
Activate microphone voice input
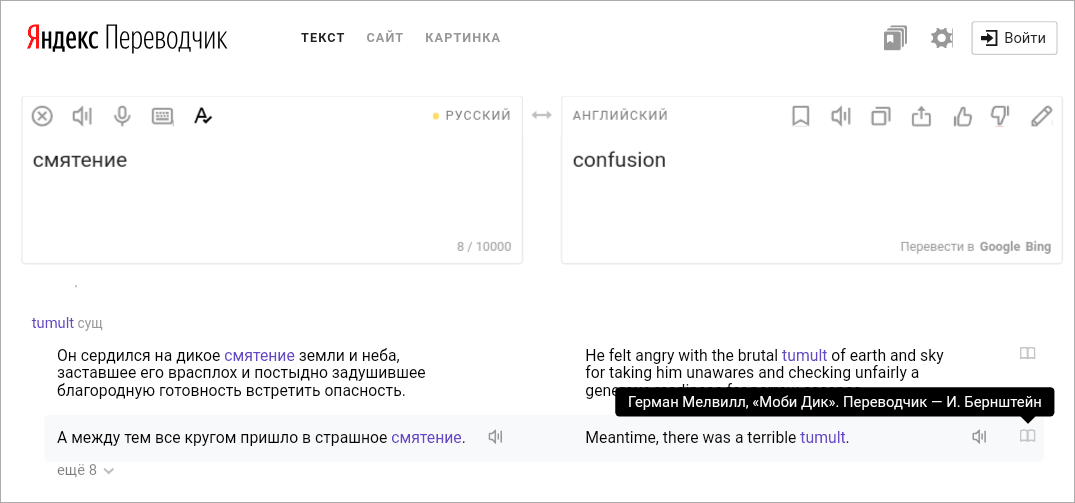tap(122, 116)
